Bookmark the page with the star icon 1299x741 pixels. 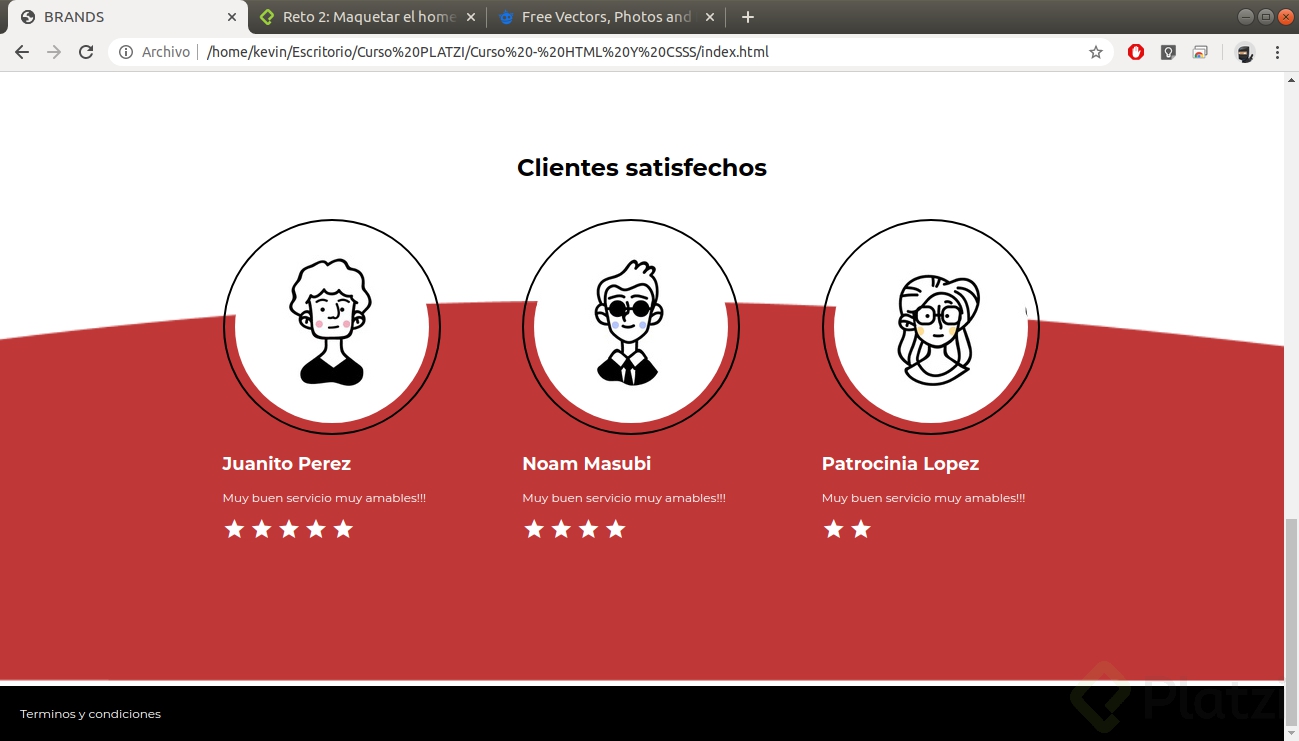1095,51
